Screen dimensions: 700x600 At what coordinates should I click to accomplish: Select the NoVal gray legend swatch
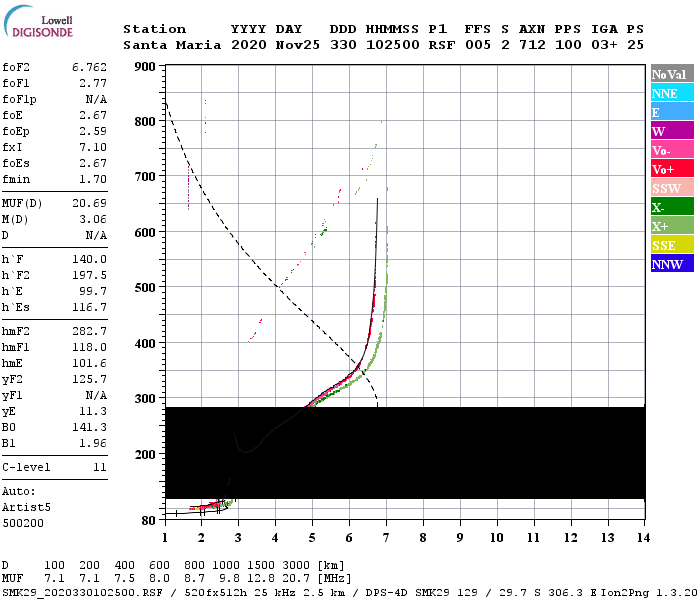(672, 74)
